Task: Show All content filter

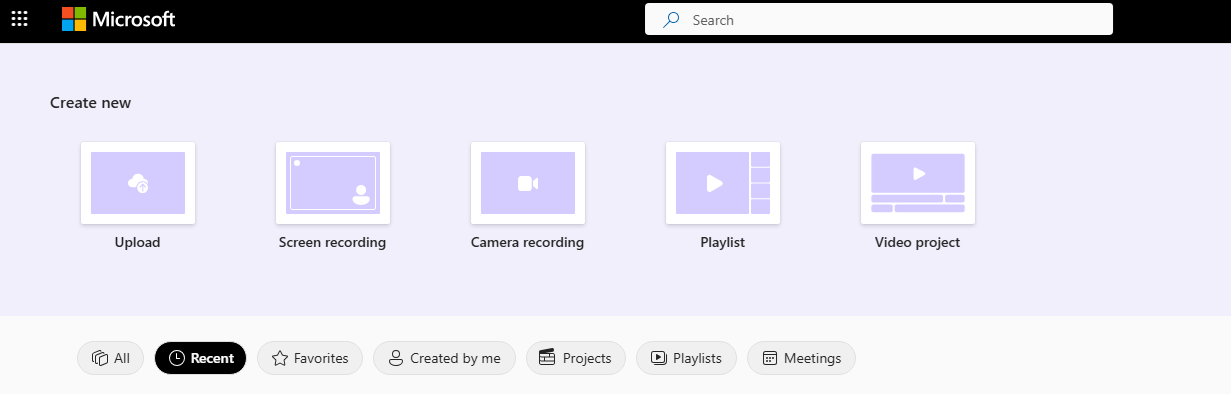Action: pos(111,358)
